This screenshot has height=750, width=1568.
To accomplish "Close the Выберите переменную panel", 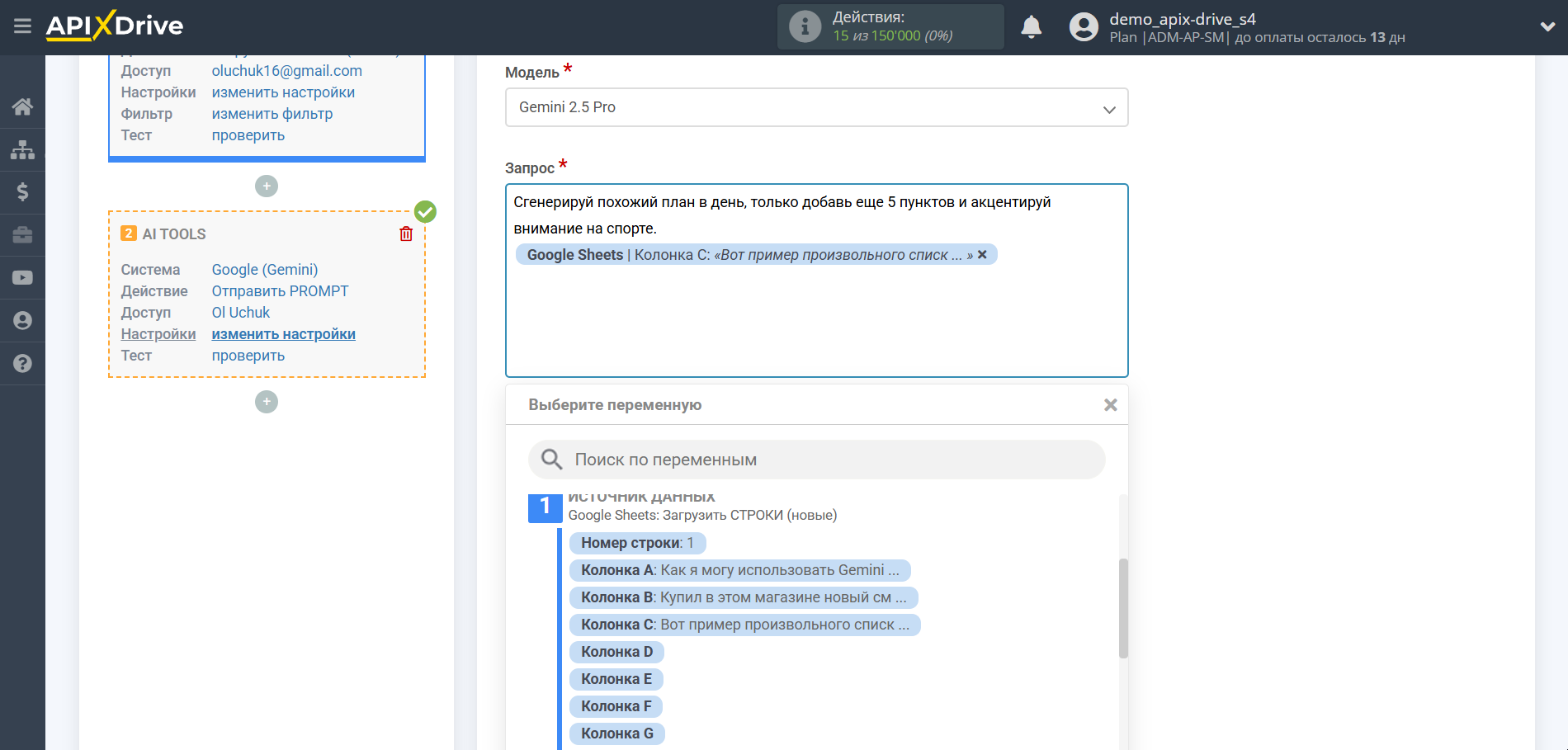I will 1110,405.
